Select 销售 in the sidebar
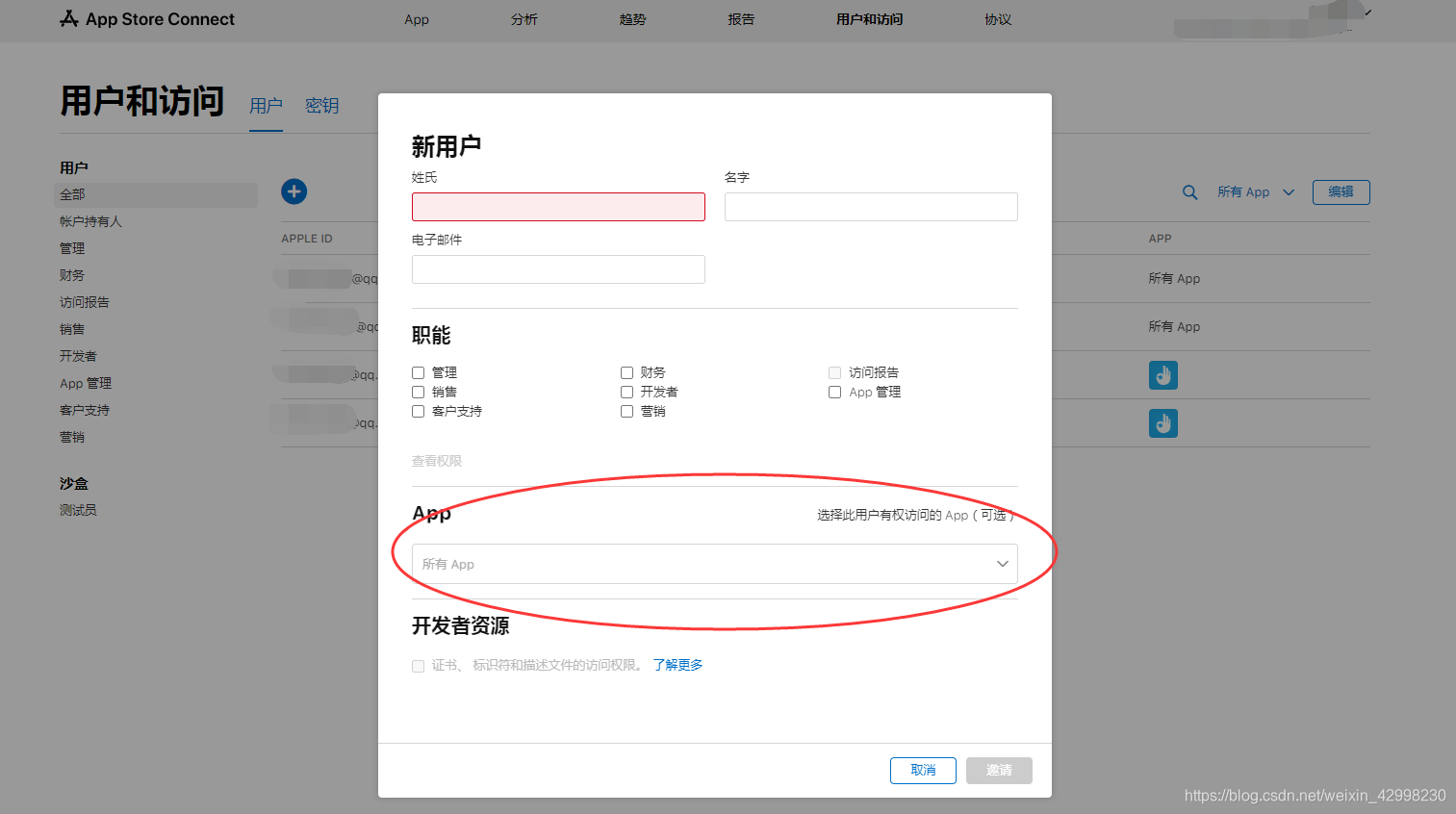This screenshot has width=1456, height=814. (72, 329)
